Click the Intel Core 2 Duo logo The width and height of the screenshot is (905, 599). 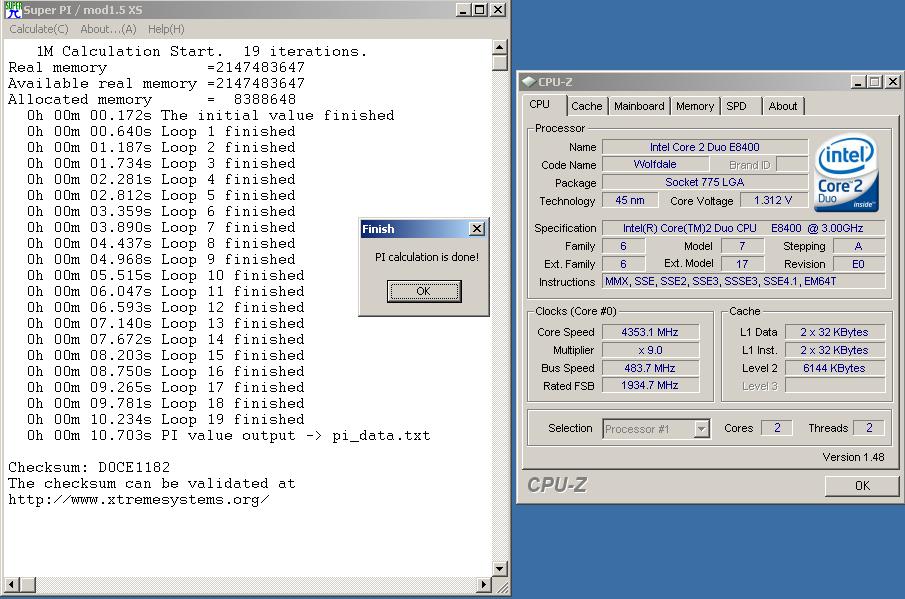coord(846,172)
